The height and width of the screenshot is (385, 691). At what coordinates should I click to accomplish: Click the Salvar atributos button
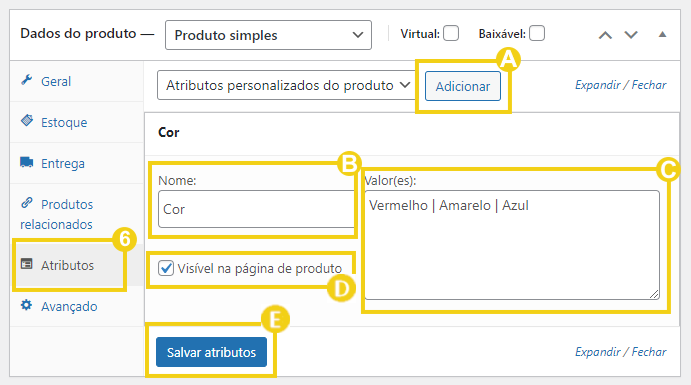pos(212,352)
